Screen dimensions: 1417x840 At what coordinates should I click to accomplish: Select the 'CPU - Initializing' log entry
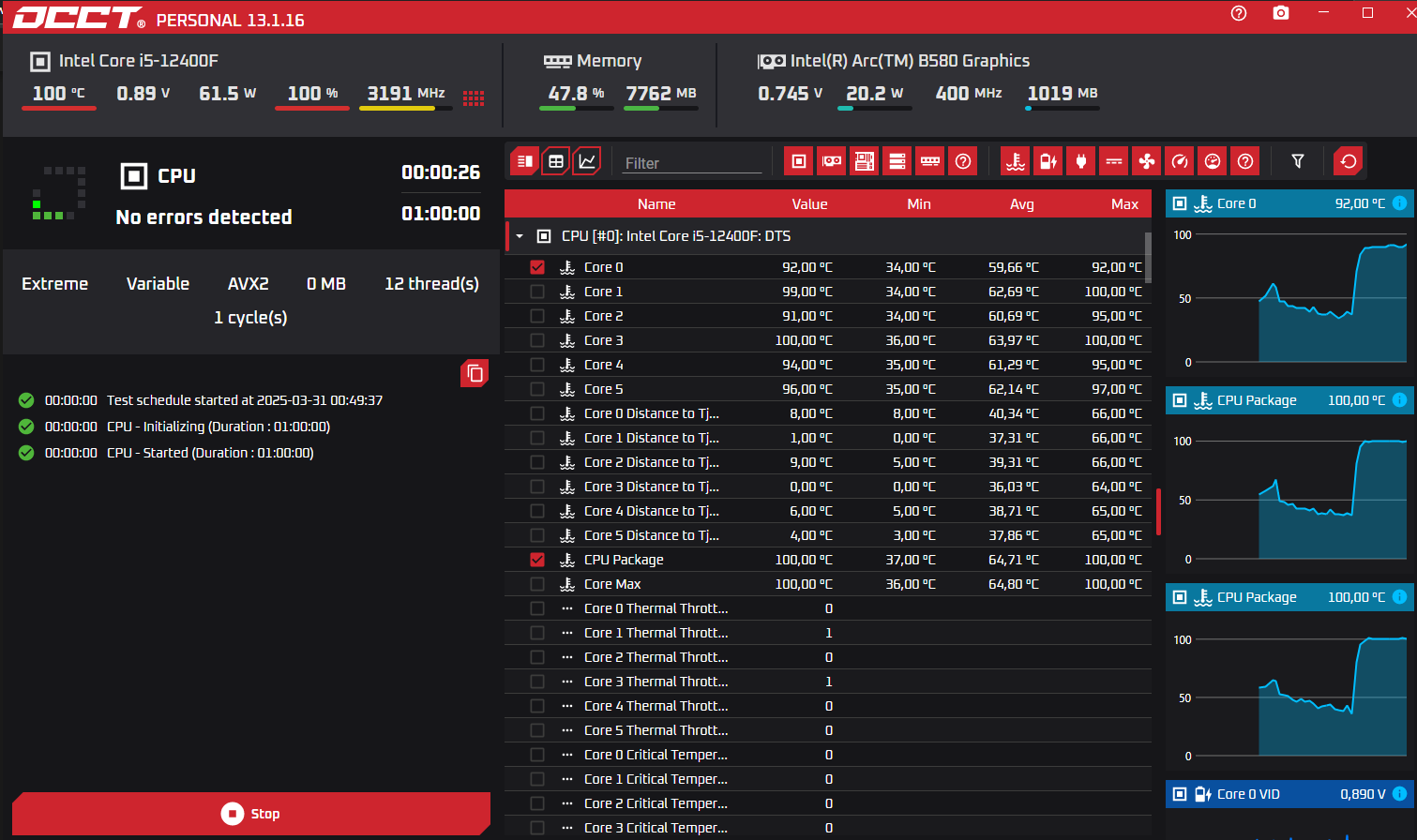pos(219,427)
